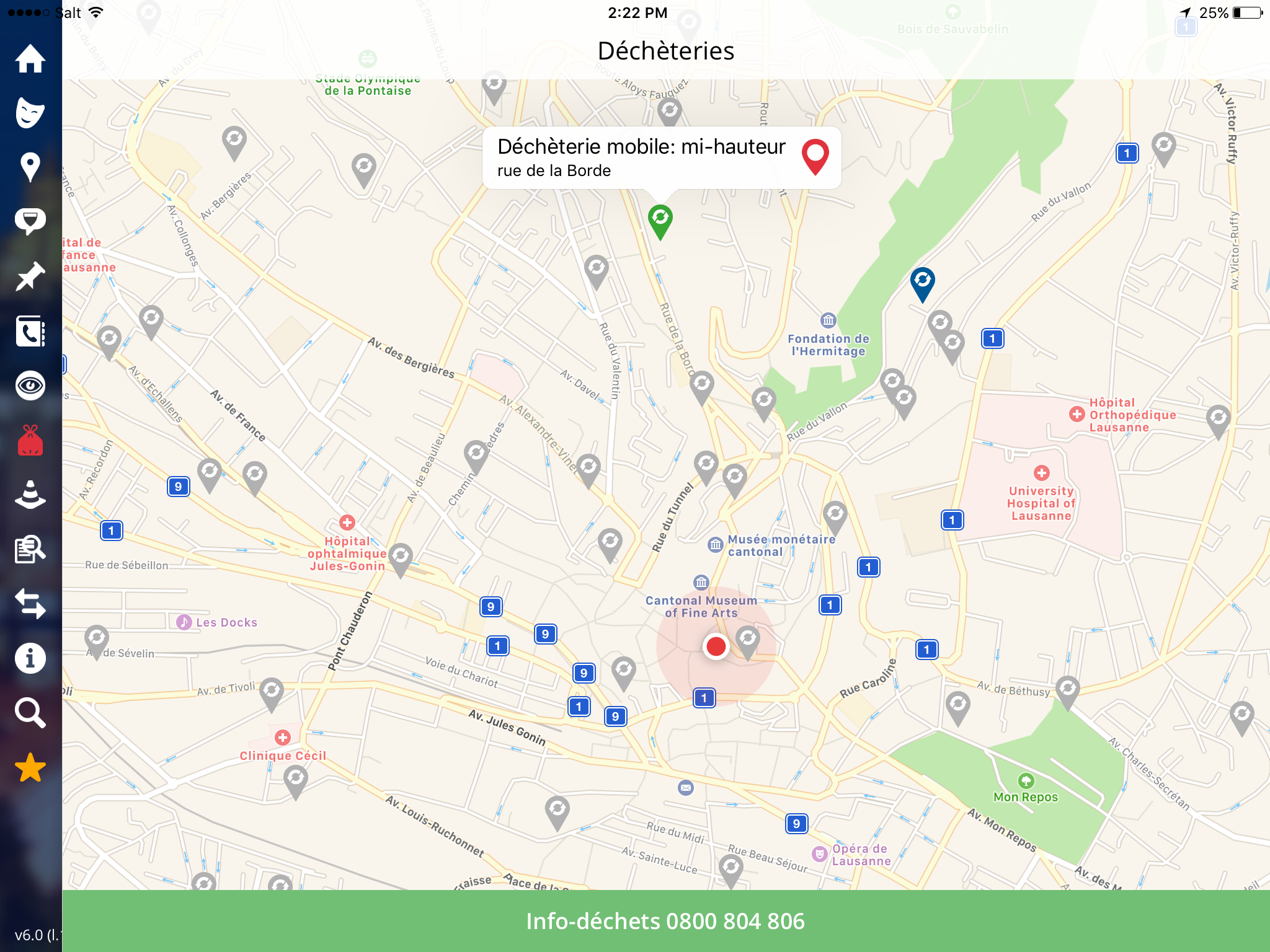Tap the Les Docks venue label
The height and width of the screenshot is (952, 1270).
point(226,622)
